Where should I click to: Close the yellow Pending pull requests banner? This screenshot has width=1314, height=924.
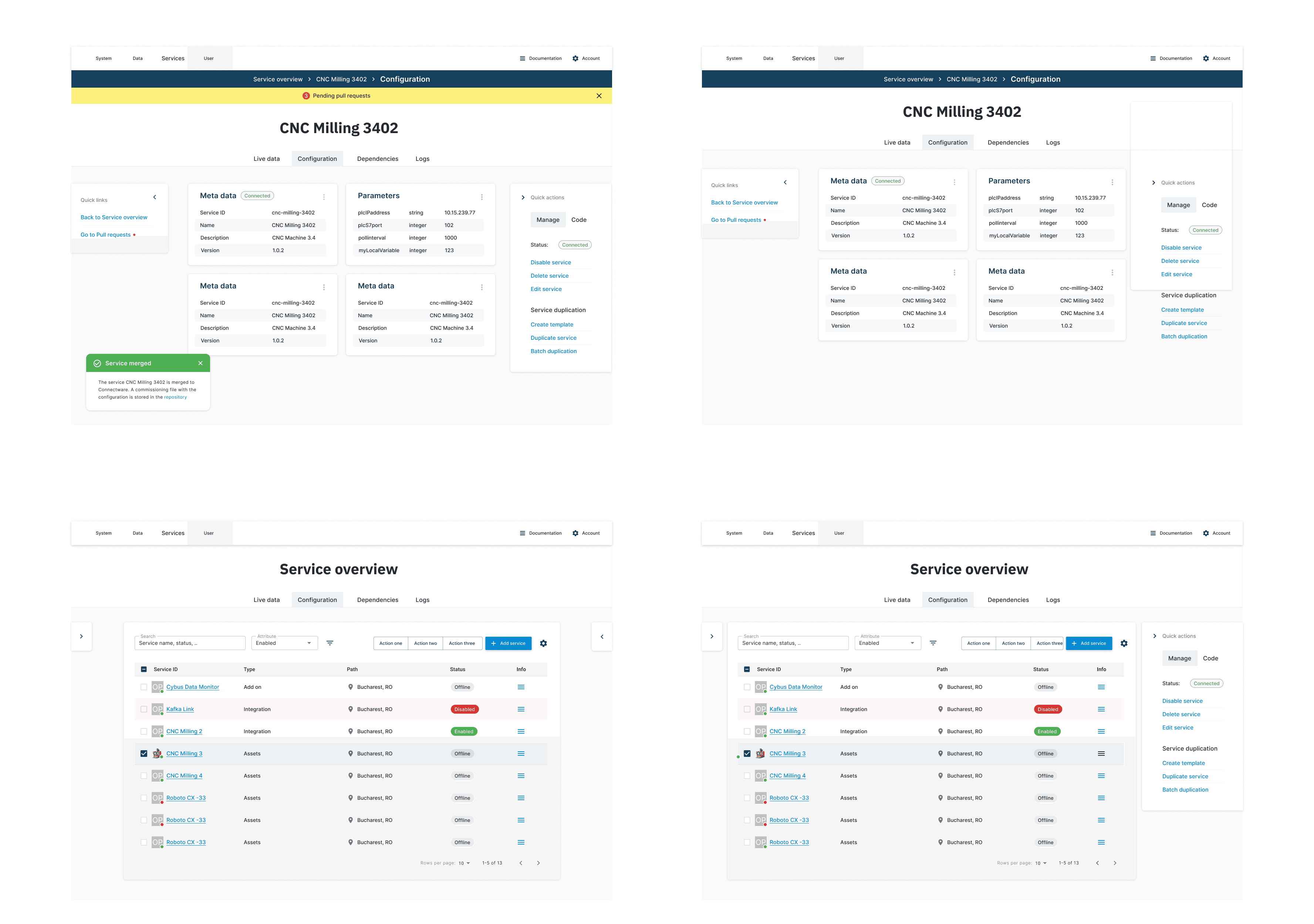pos(599,95)
